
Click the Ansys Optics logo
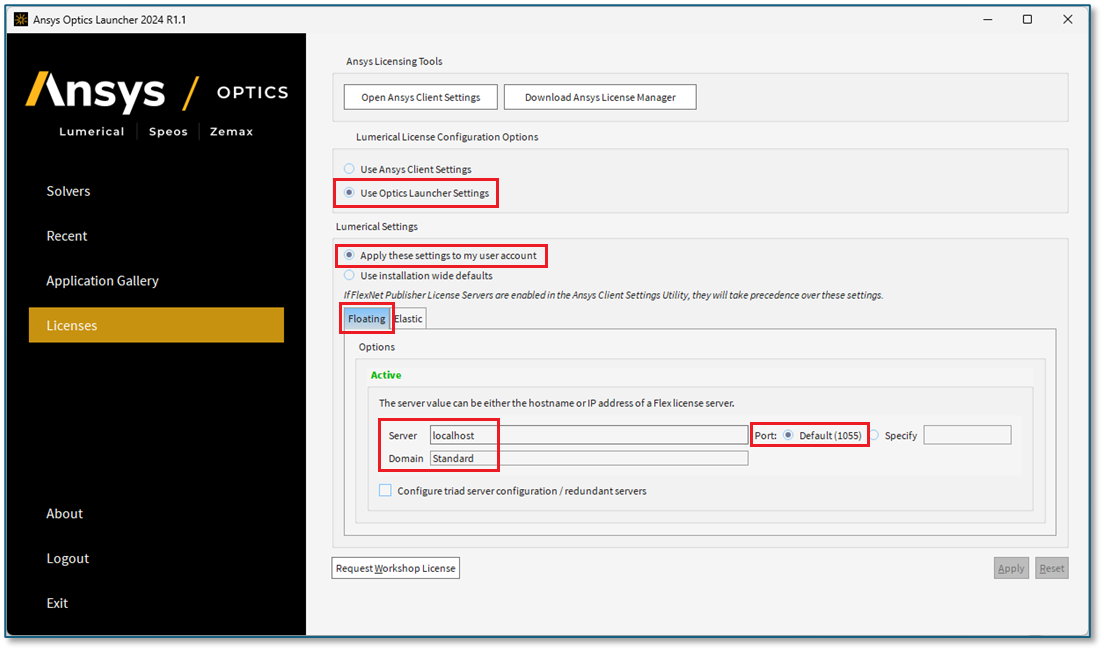click(157, 91)
